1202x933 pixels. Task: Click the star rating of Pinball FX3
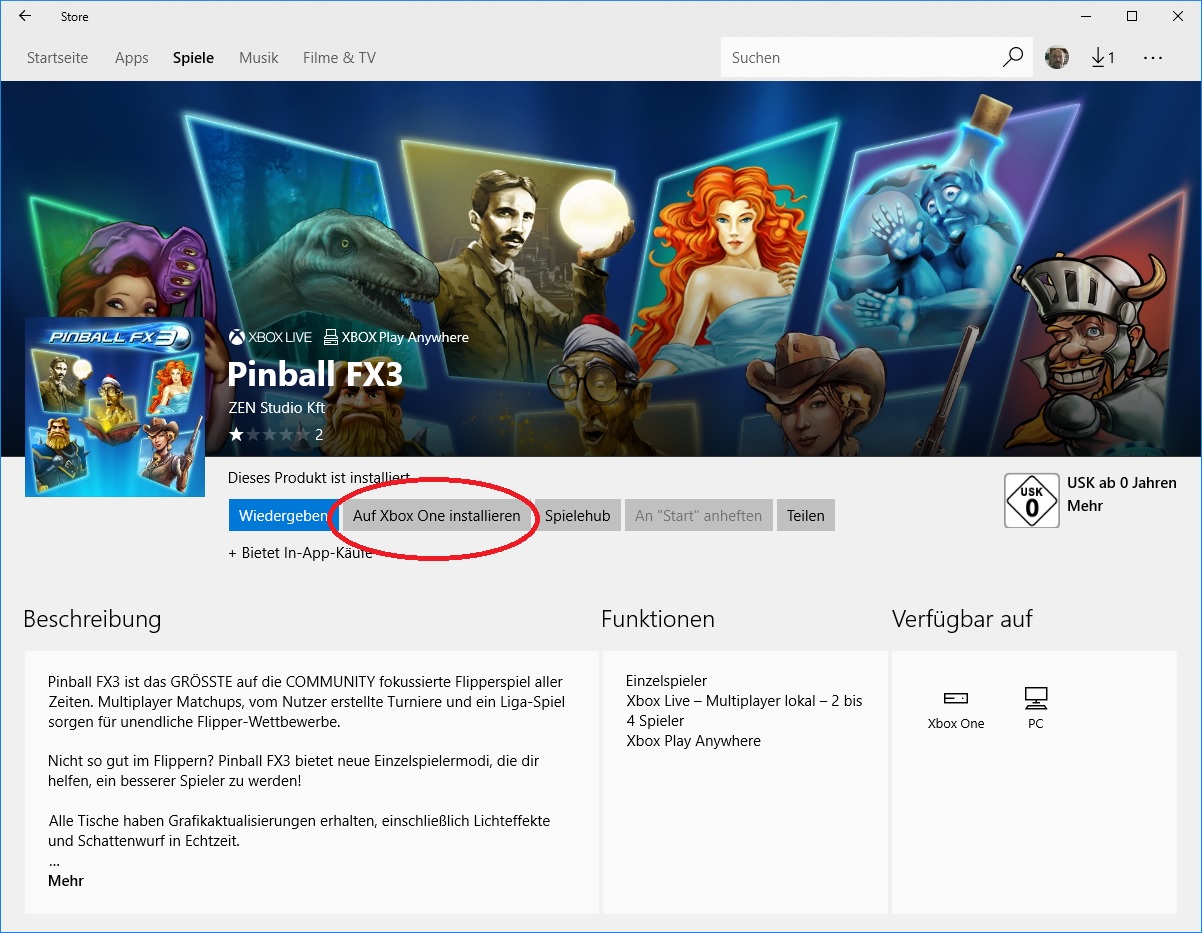(267, 434)
